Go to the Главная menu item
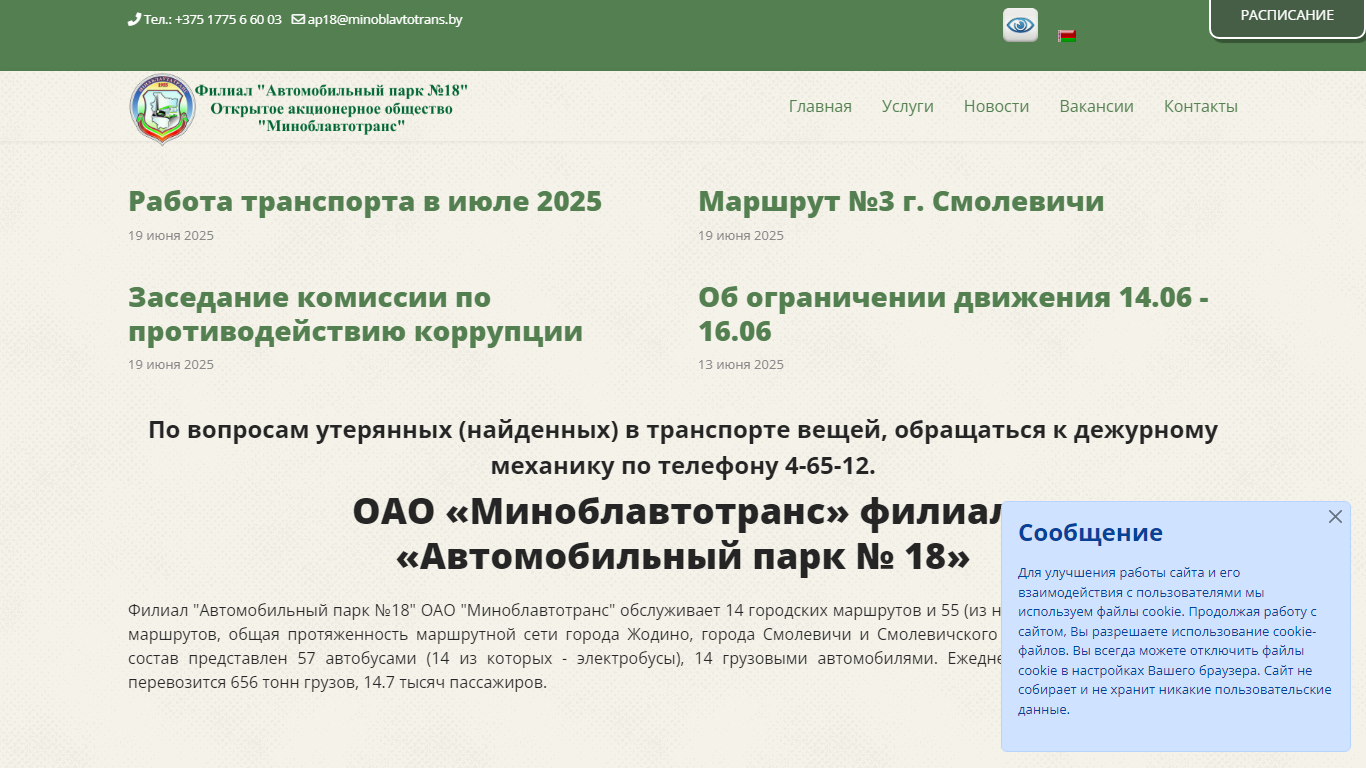Image resolution: width=1366 pixels, height=768 pixels. pyautogui.click(x=820, y=106)
